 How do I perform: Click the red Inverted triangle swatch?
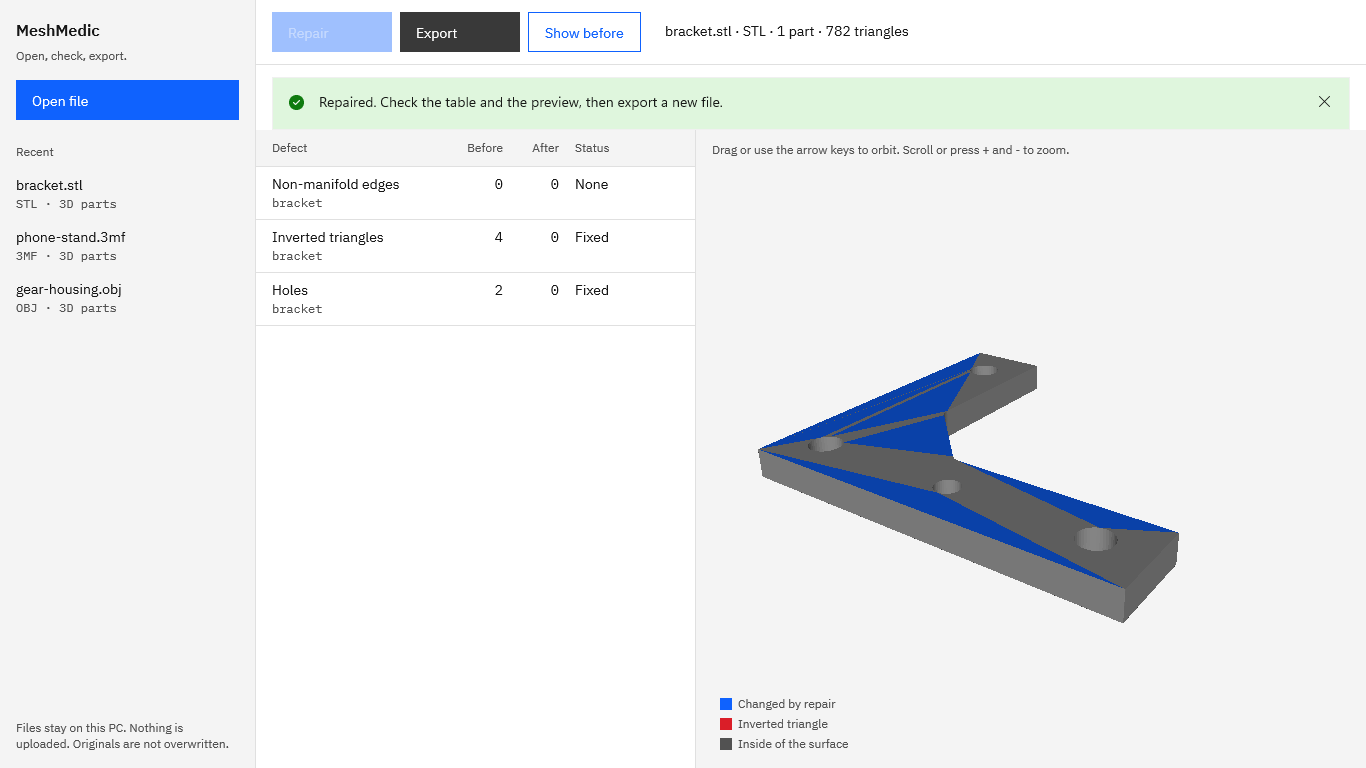click(726, 724)
